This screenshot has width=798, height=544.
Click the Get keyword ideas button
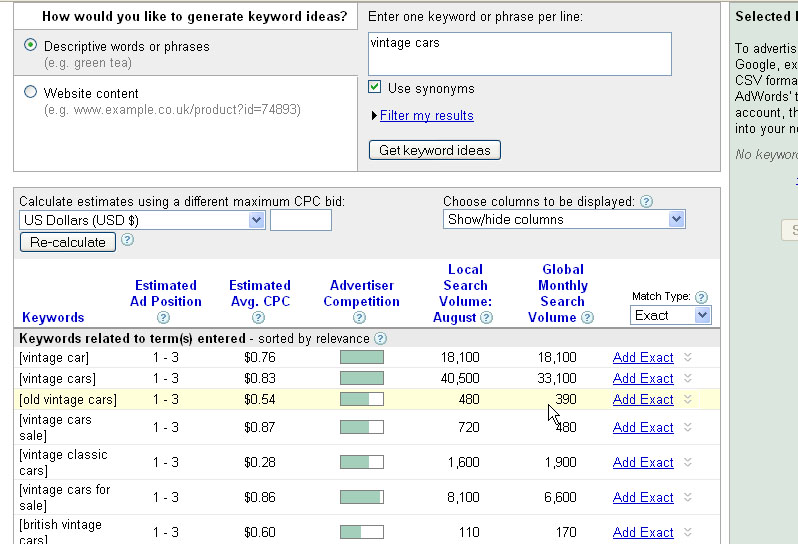click(435, 150)
